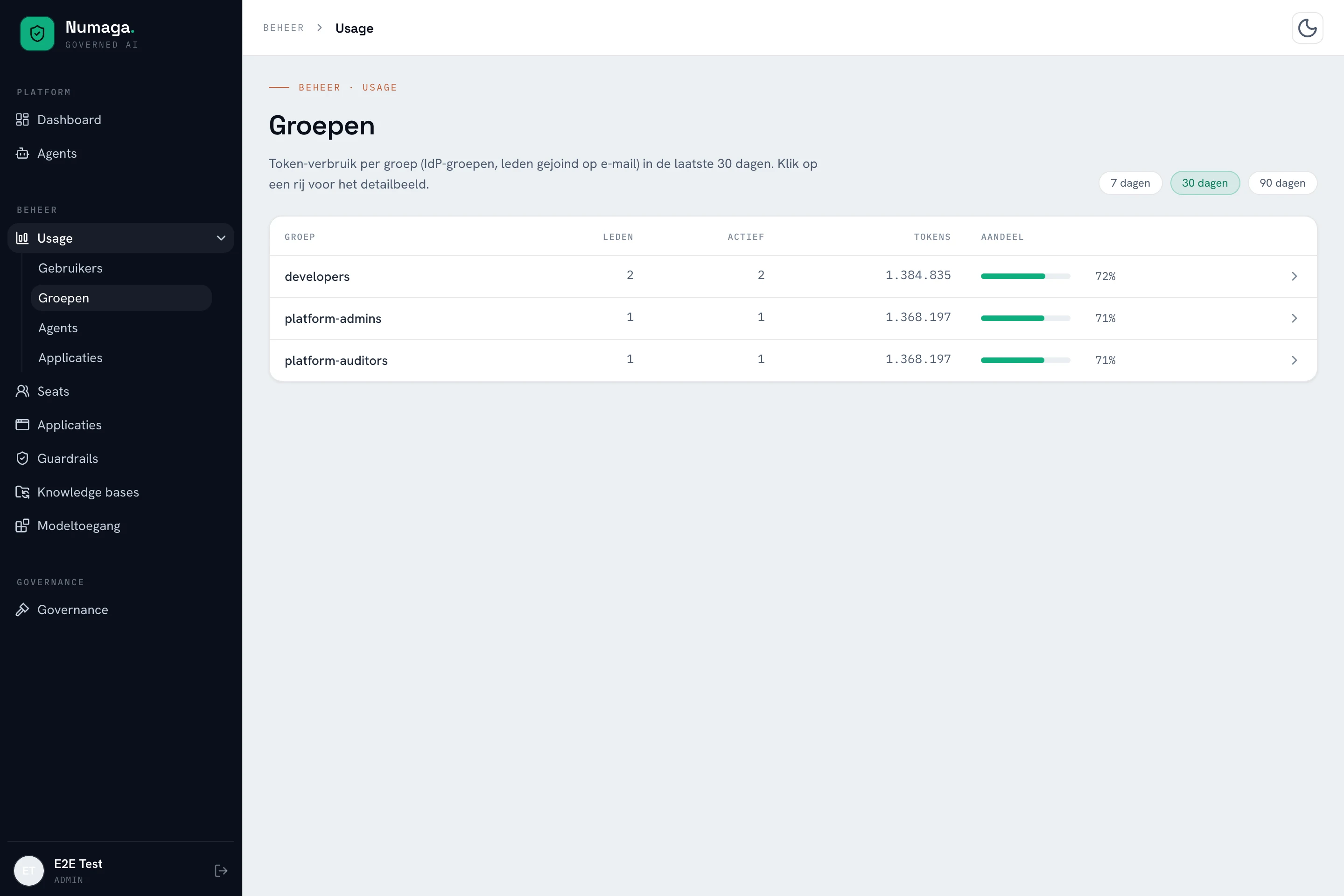
Task: Click the GROEP column header
Action: [300, 237]
